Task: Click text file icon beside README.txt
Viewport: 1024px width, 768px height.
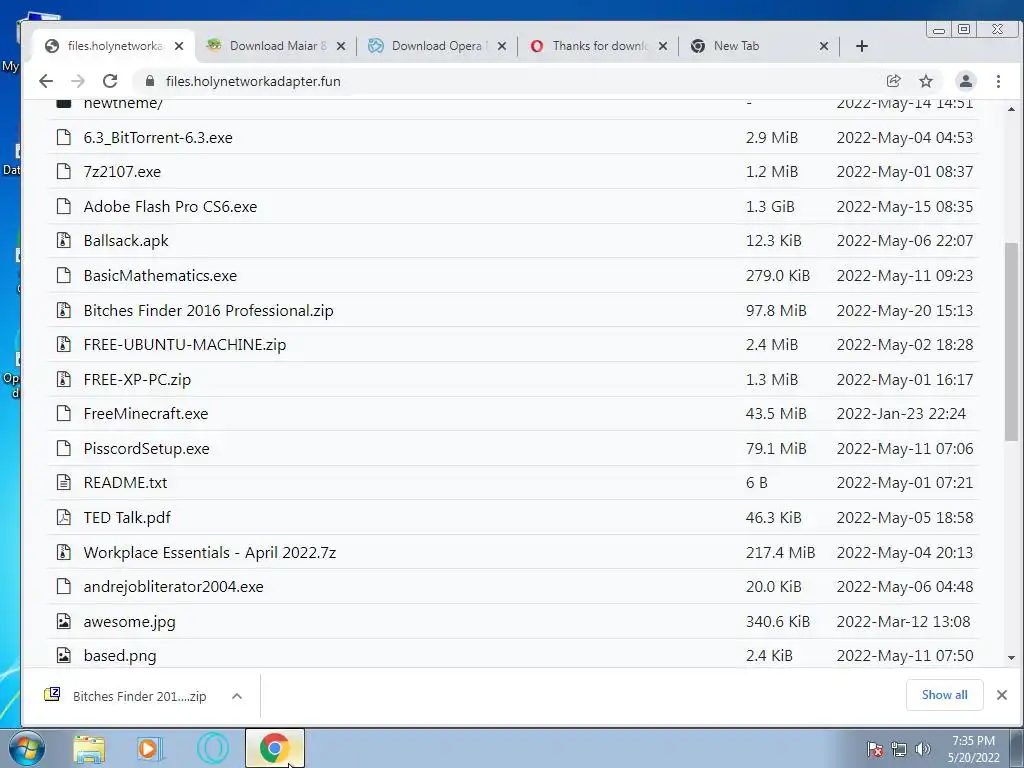Action: click(x=63, y=483)
